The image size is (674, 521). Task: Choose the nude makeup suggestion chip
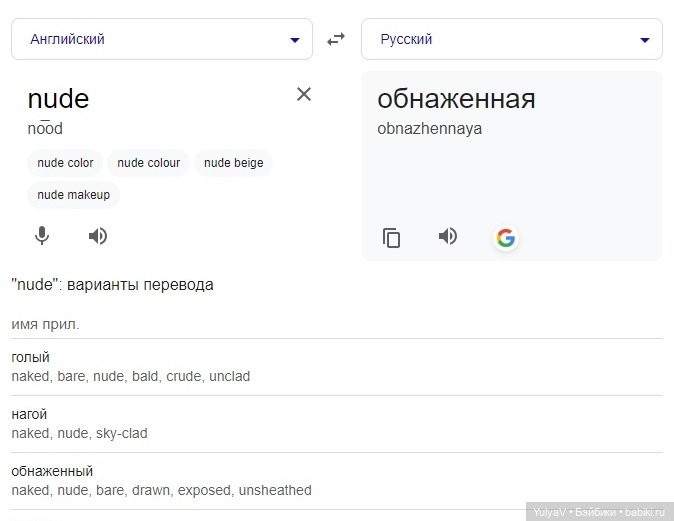point(74,195)
